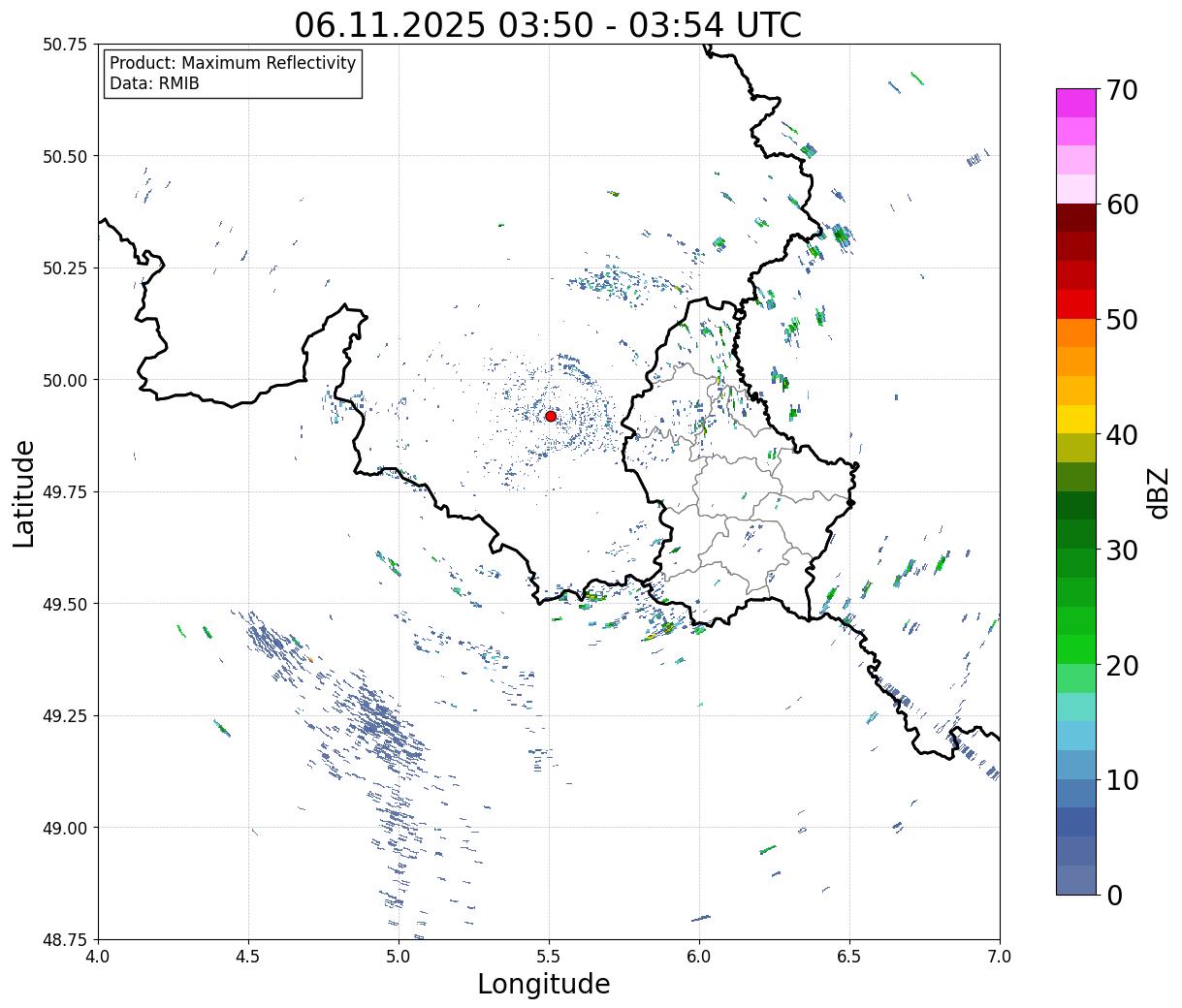The width and height of the screenshot is (1182, 1008).
Task: Click the longitude tick label '6.5'
Action: 849,957
